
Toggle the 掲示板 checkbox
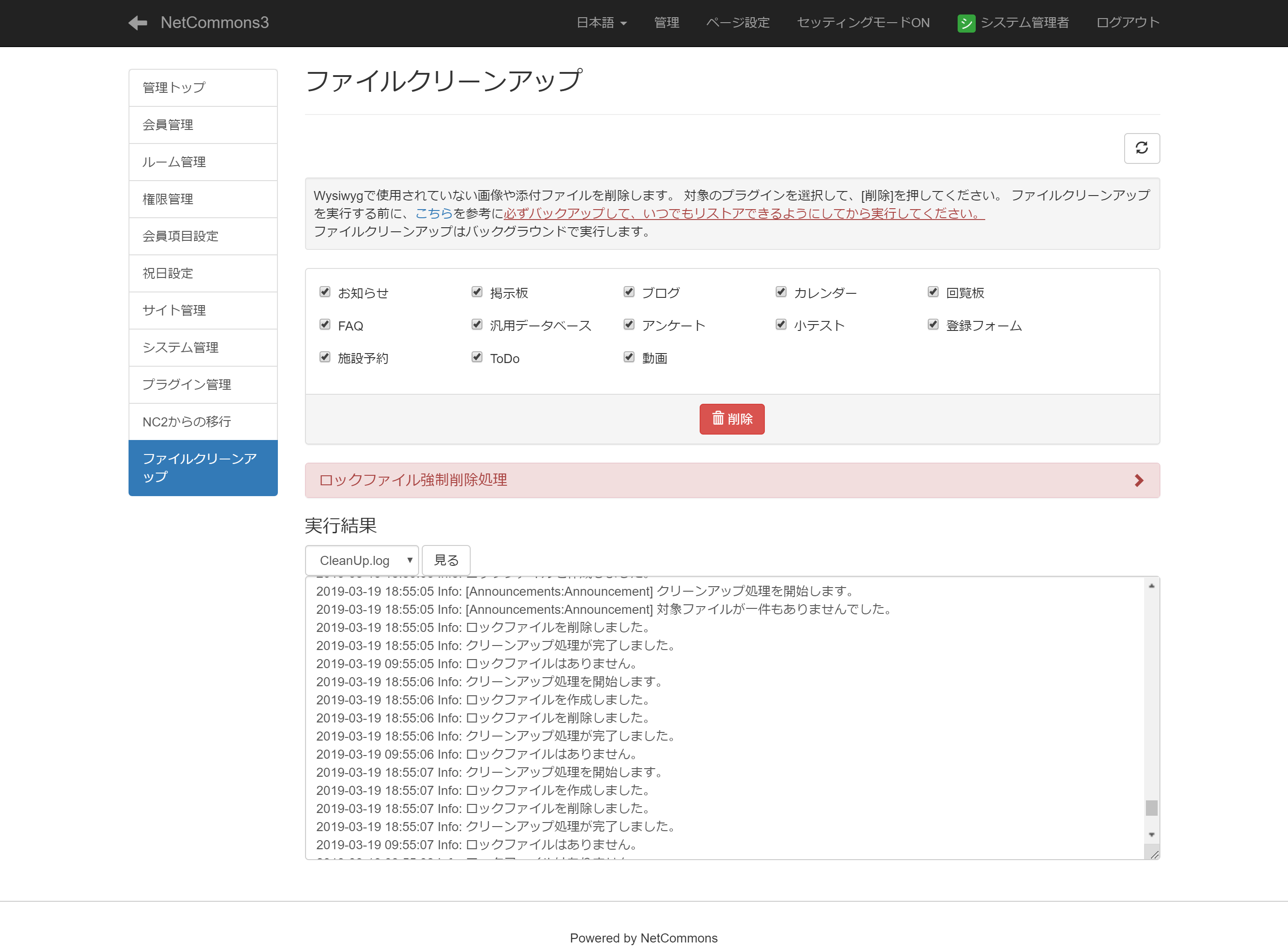click(x=477, y=292)
